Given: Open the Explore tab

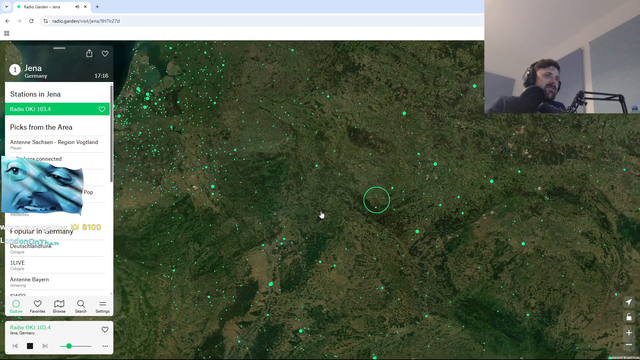Looking at the screenshot, I should (x=16, y=306).
